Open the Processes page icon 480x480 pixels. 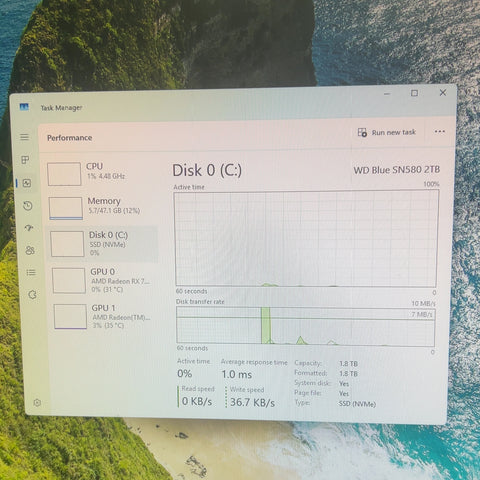(25, 160)
